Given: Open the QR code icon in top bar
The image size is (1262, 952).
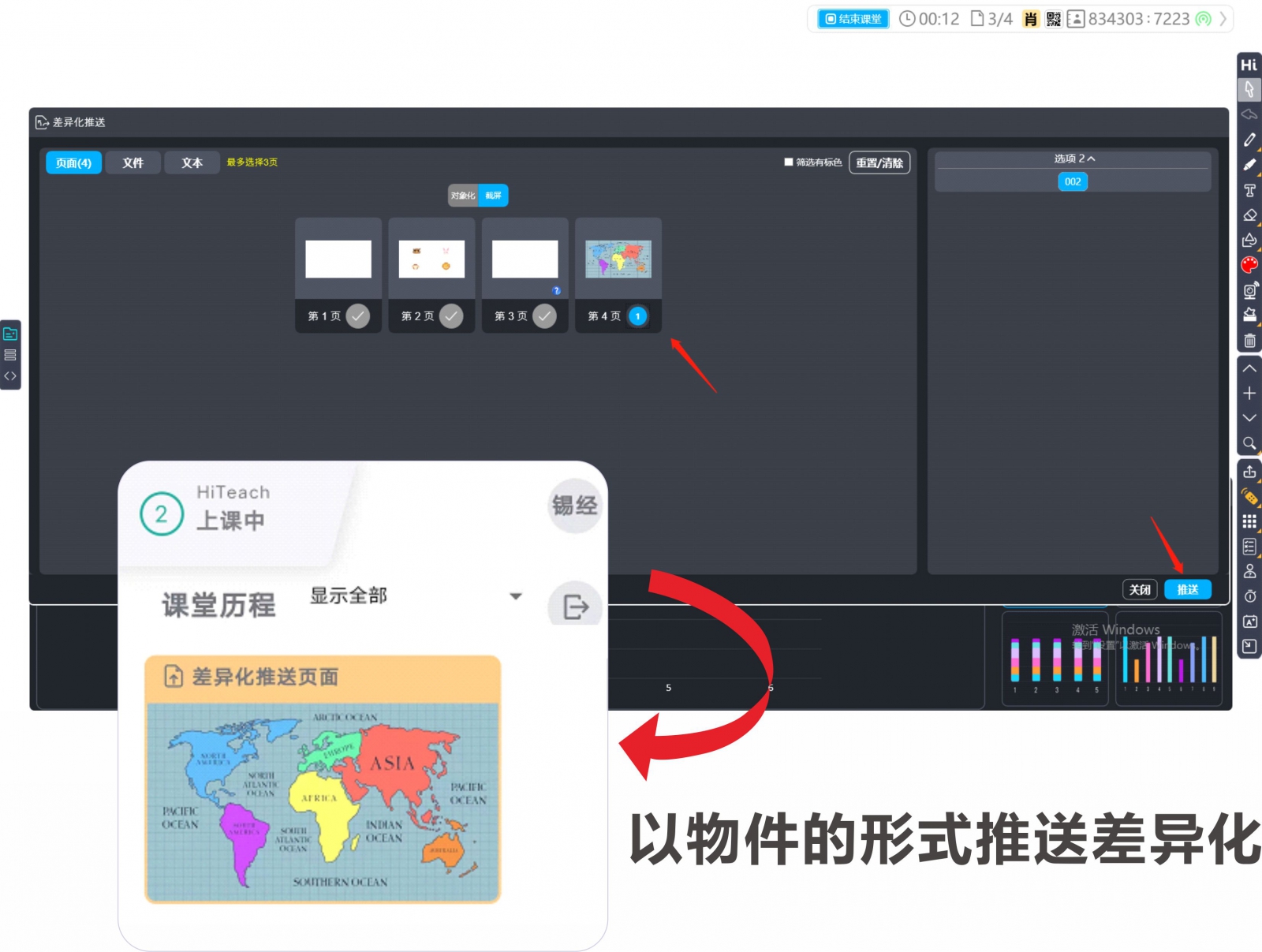Looking at the screenshot, I should 1053,19.
